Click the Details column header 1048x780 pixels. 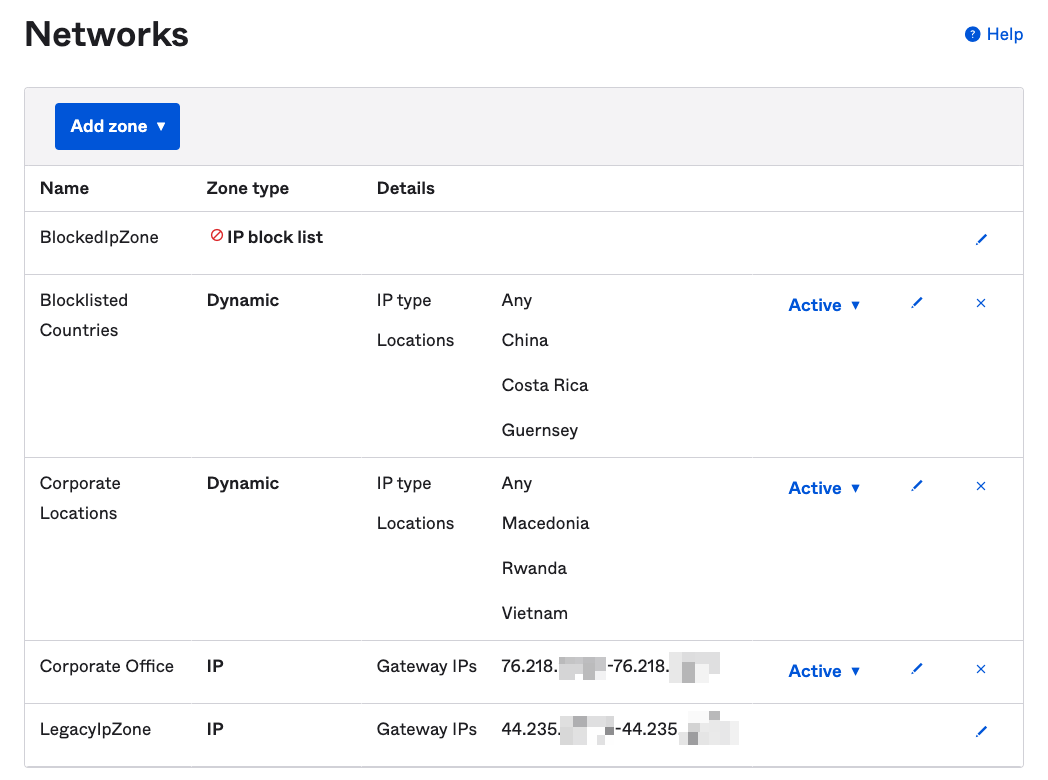[406, 188]
